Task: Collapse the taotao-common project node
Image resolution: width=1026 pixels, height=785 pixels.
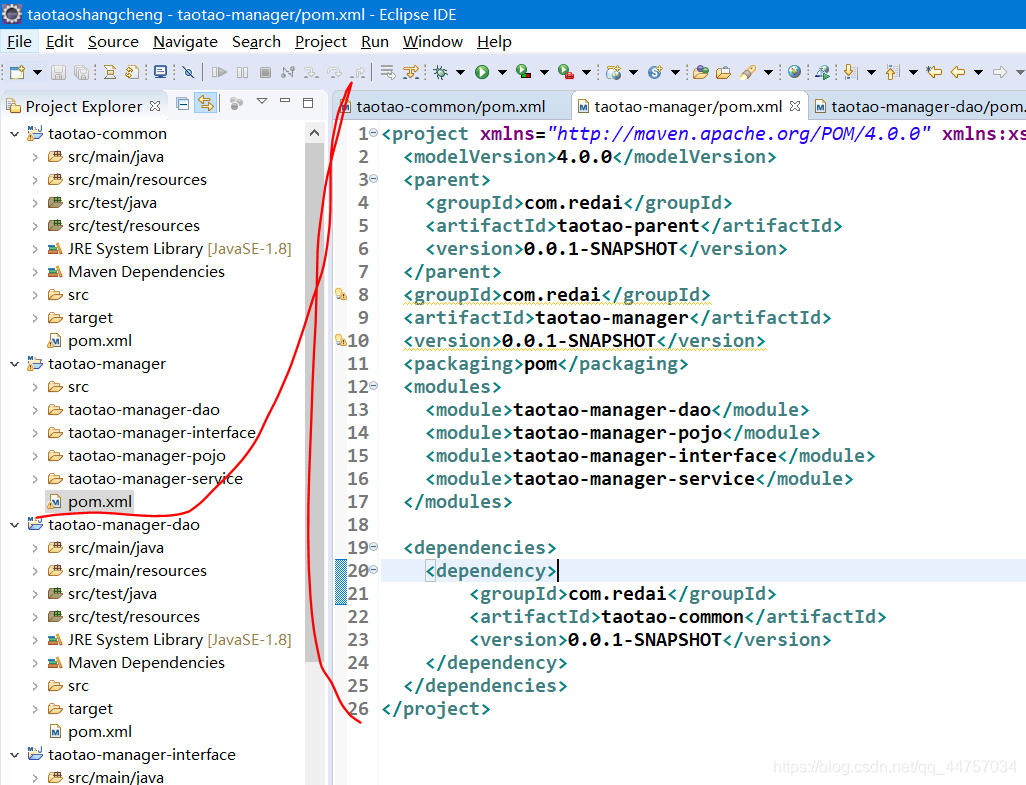Action: 14,134
